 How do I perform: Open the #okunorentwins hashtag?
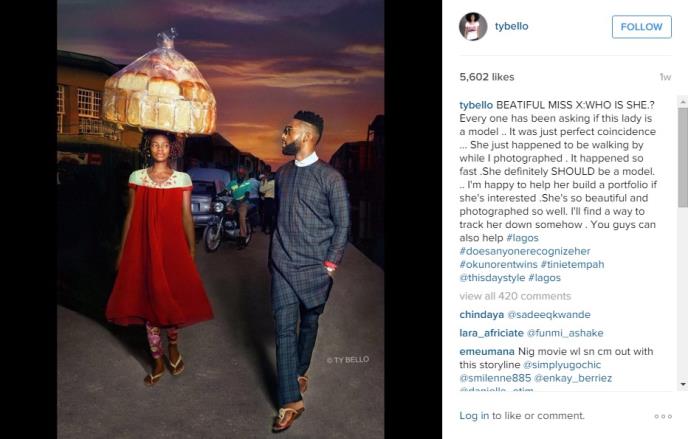click(498, 264)
